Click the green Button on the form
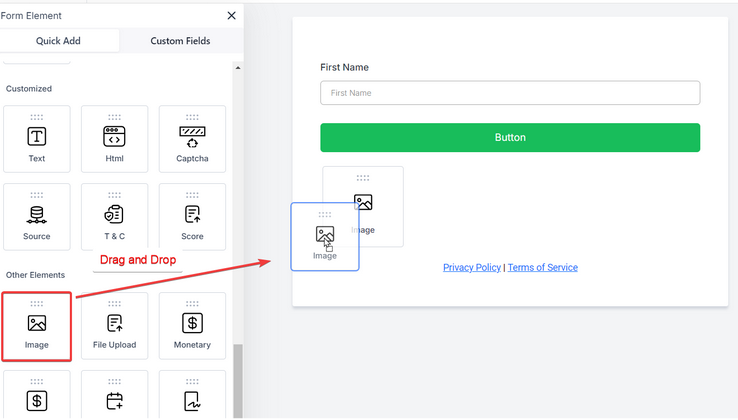 click(510, 137)
